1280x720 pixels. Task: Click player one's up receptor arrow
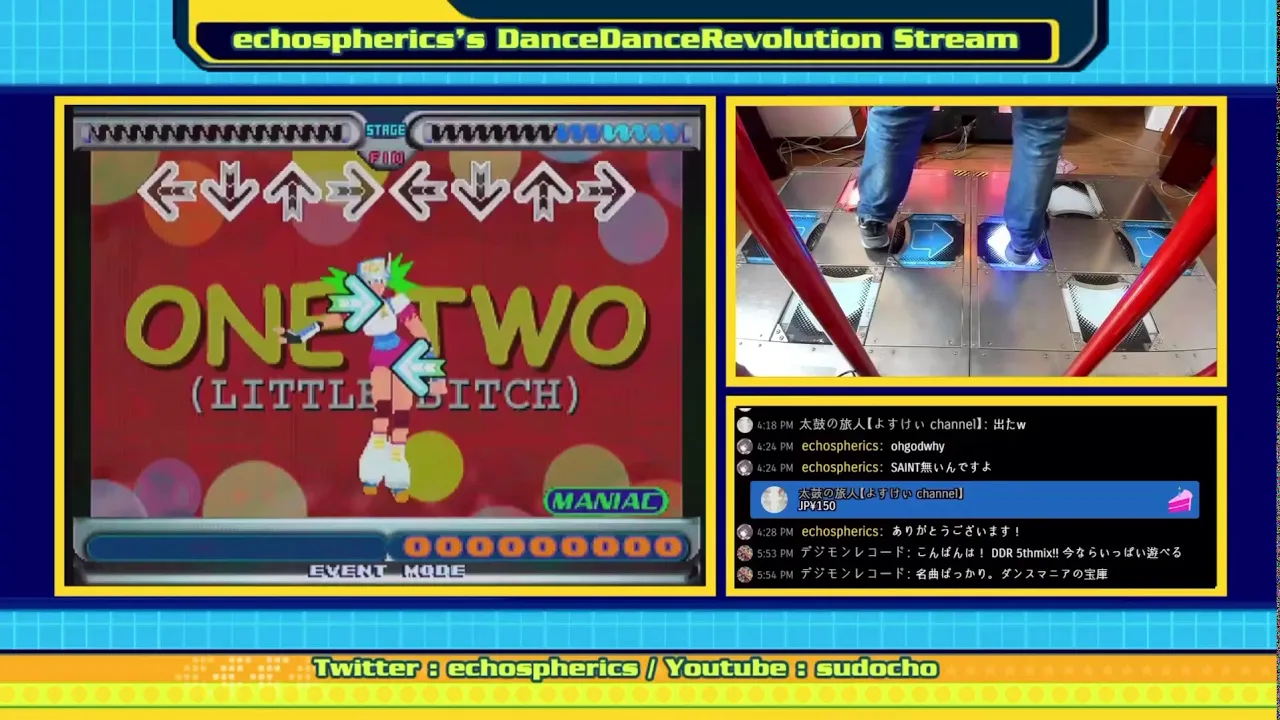pos(291,191)
